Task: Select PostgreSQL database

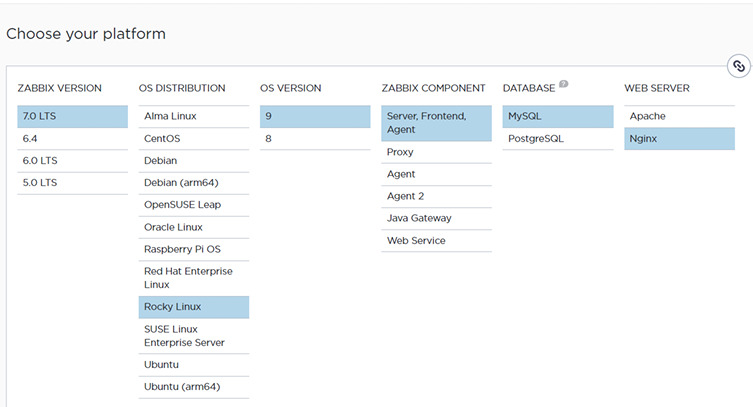Action: pyautogui.click(x=558, y=139)
